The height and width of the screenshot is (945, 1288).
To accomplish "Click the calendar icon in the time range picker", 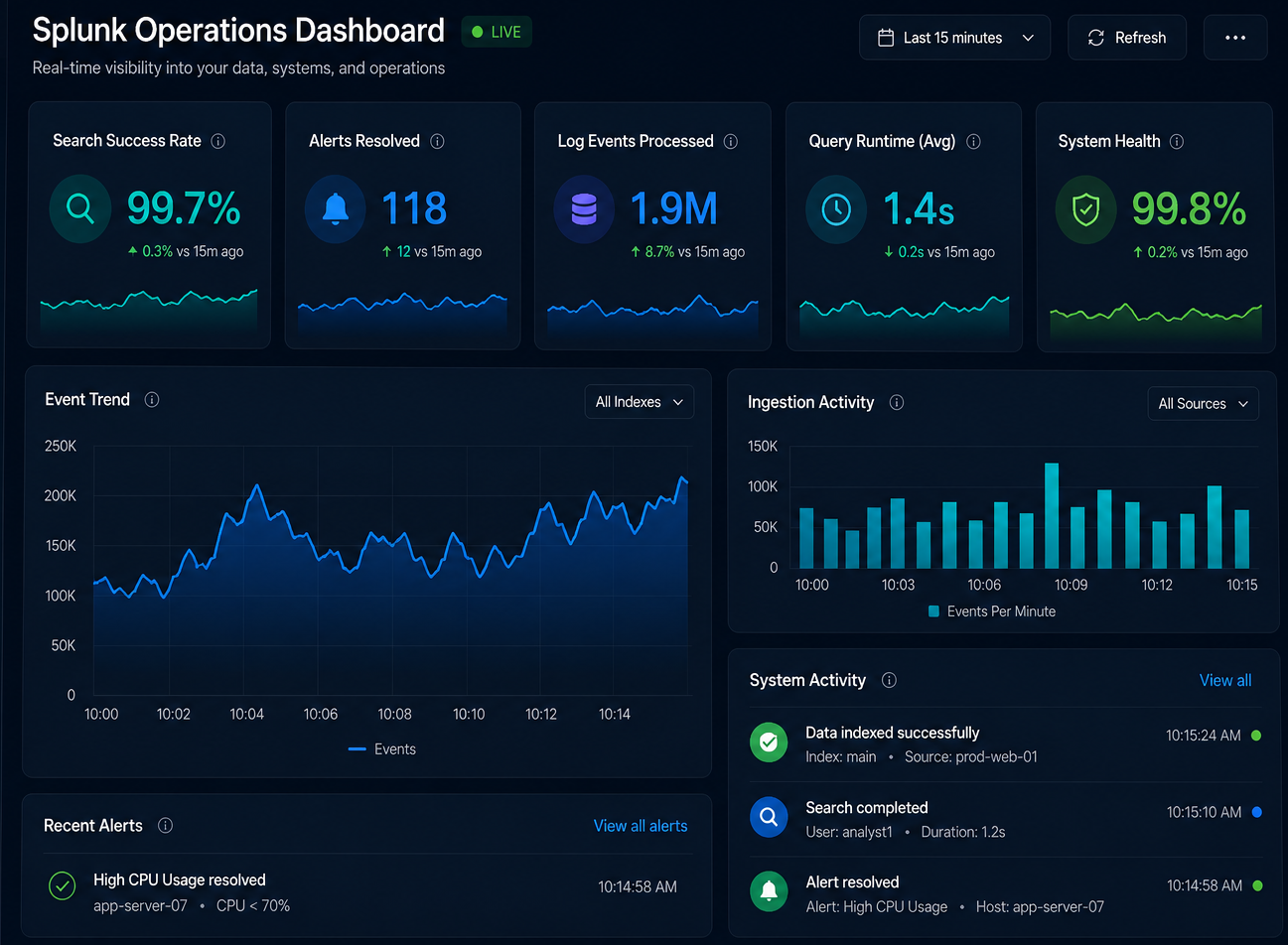I will coord(886,38).
